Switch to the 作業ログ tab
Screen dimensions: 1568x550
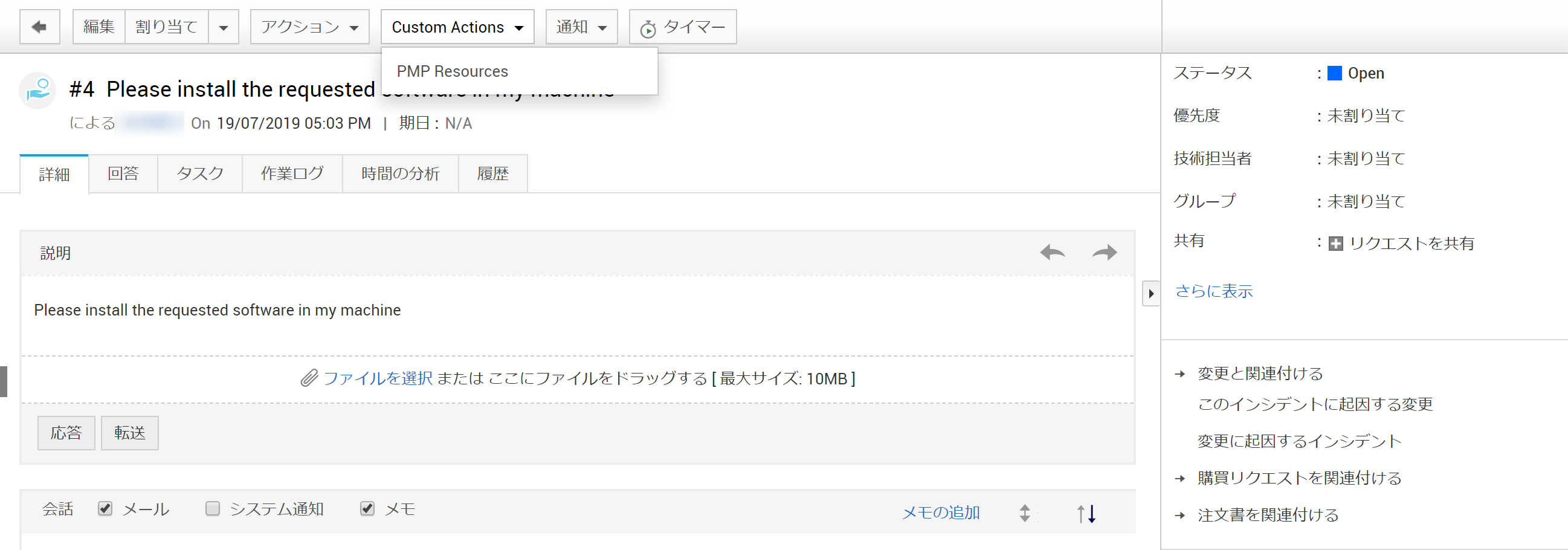point(292,173)
